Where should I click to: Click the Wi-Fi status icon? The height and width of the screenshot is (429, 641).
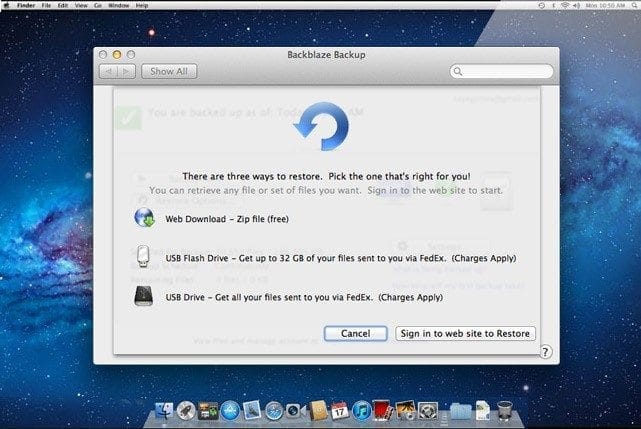coord(565,5)
